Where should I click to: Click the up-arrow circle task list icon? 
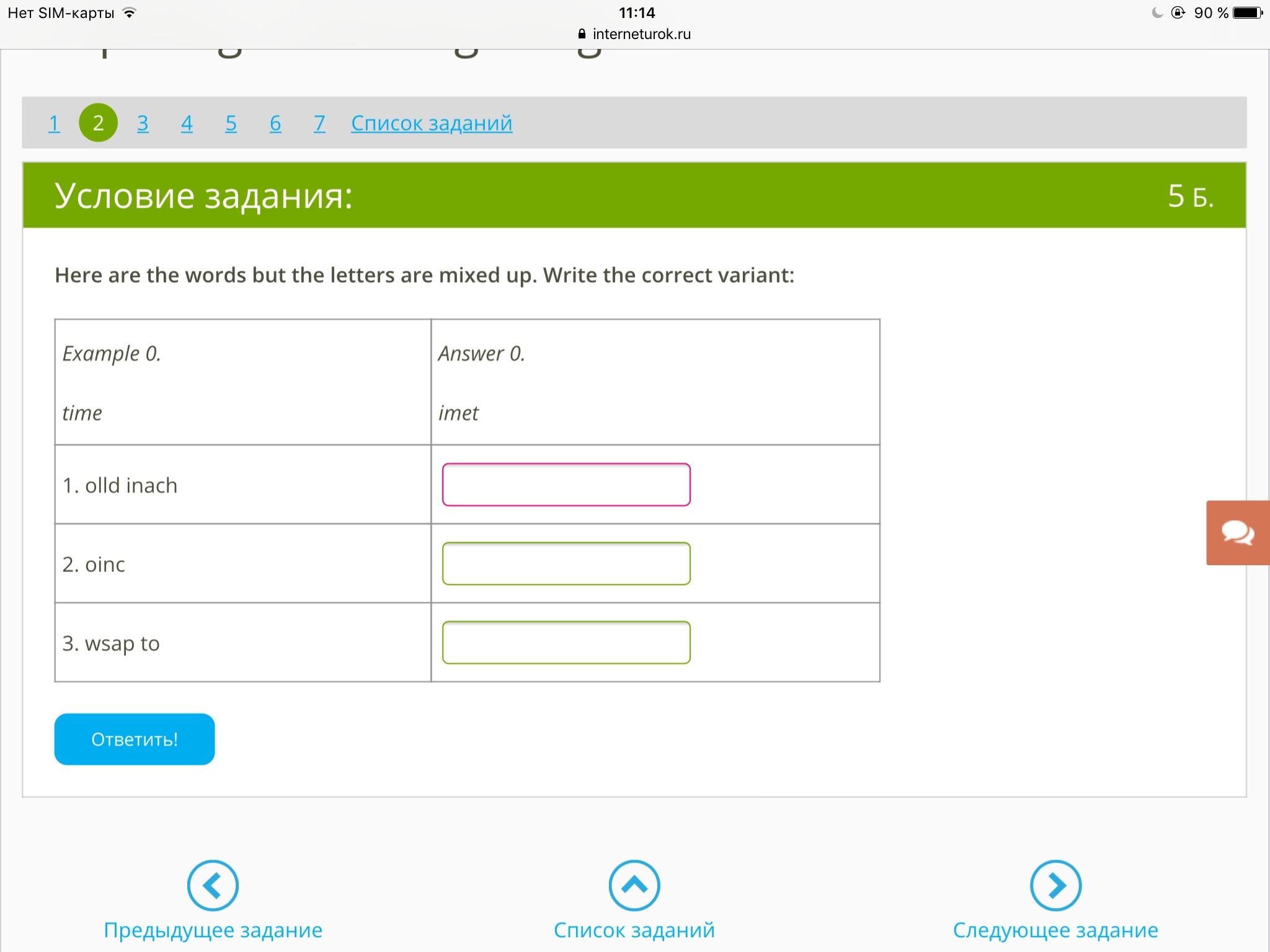click(634, 885)
